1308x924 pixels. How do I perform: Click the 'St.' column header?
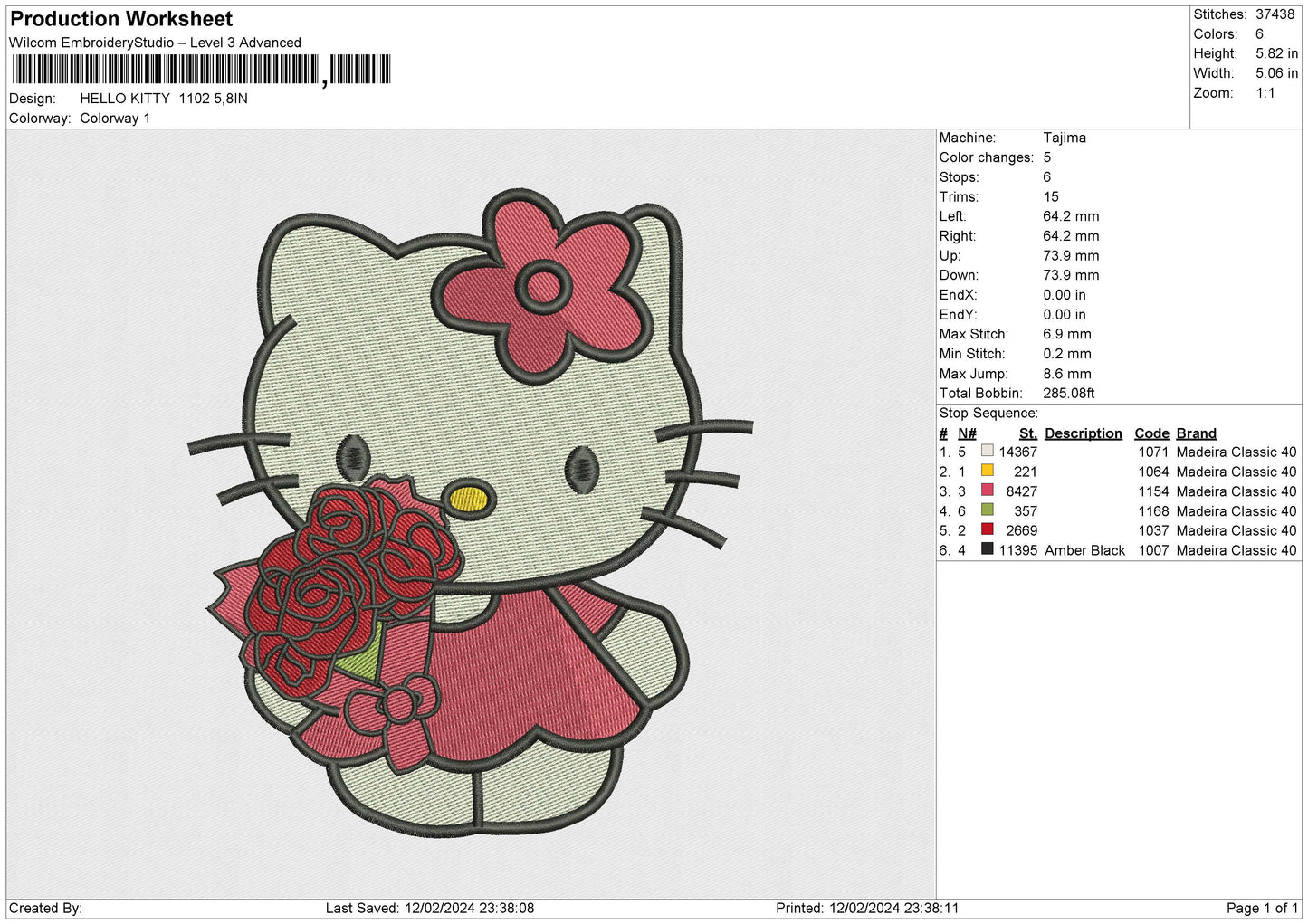(1028, 433)
